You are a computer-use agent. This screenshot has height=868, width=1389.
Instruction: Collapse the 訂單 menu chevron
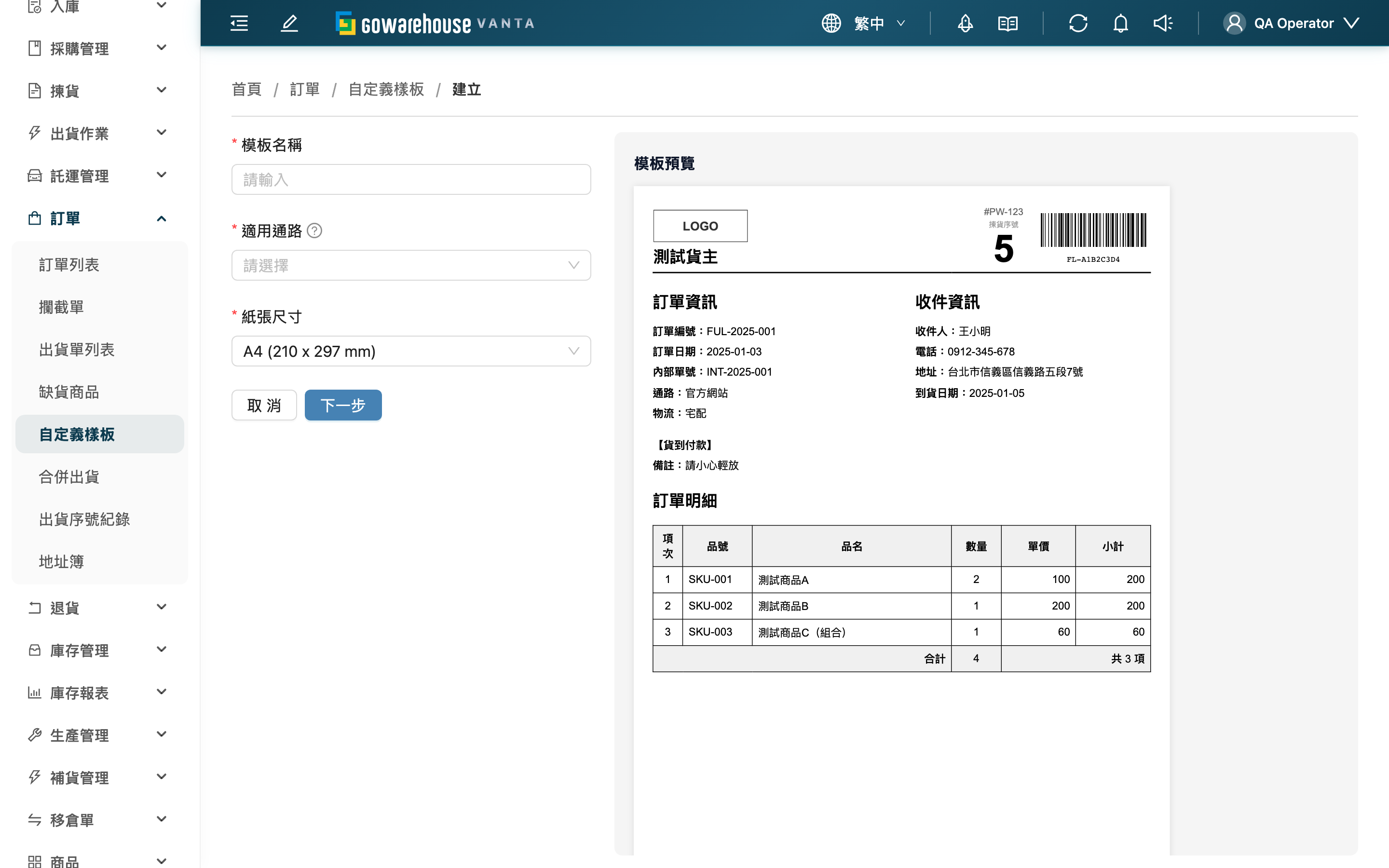click(161, 219)
